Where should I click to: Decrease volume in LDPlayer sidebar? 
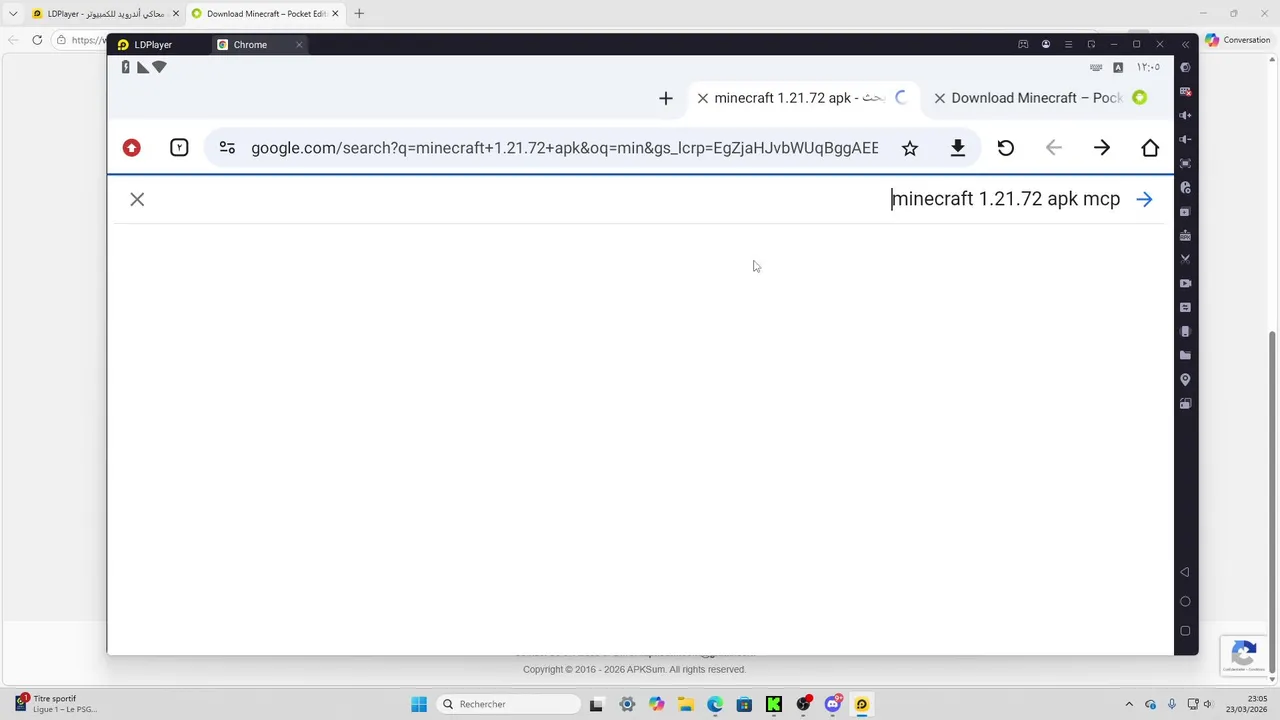point(1185,139)
